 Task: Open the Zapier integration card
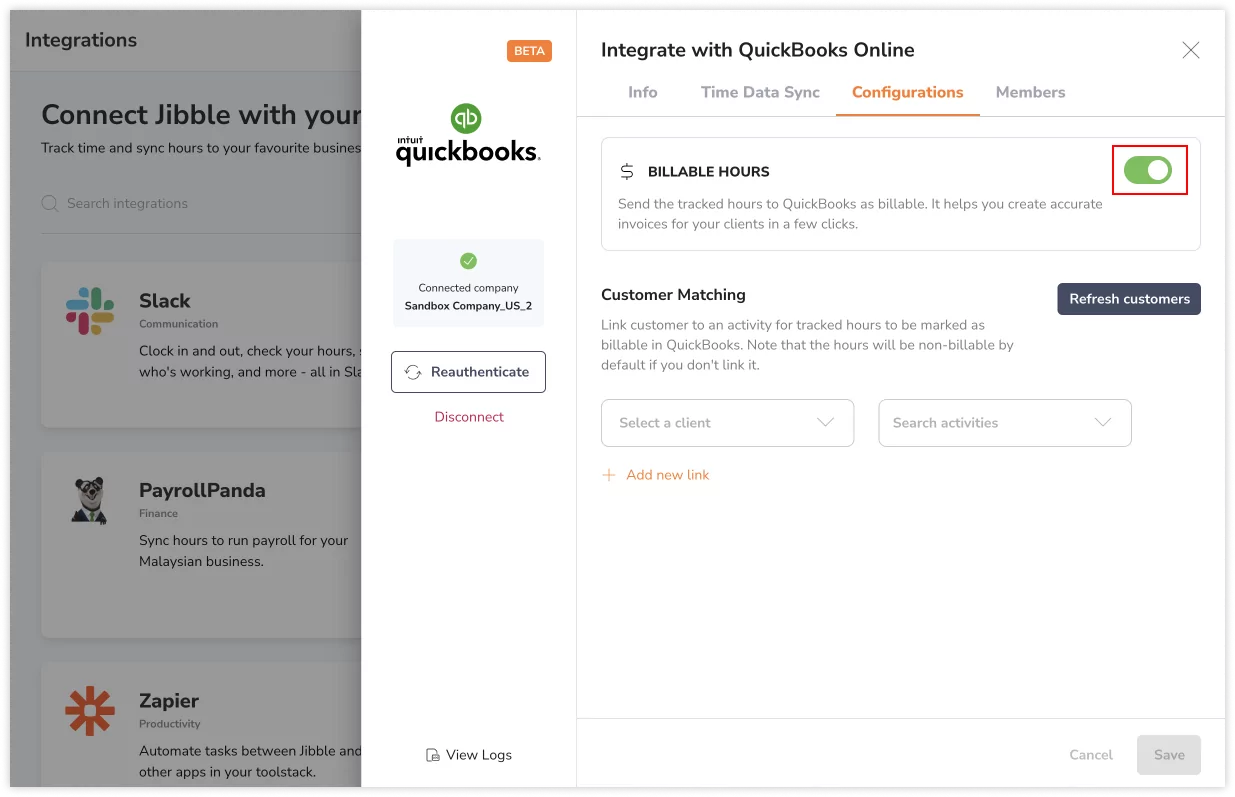point(200,724)
